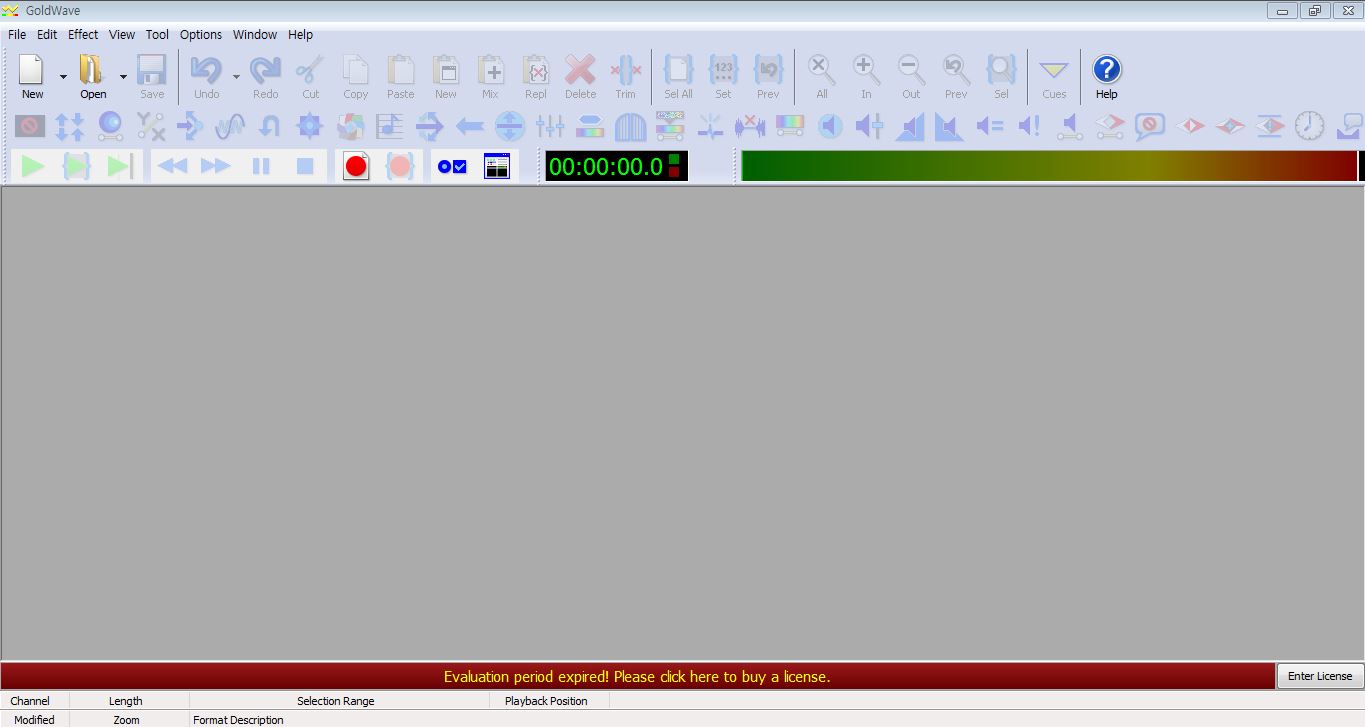Click the green-to-red VU level meter

(1049, 166)
